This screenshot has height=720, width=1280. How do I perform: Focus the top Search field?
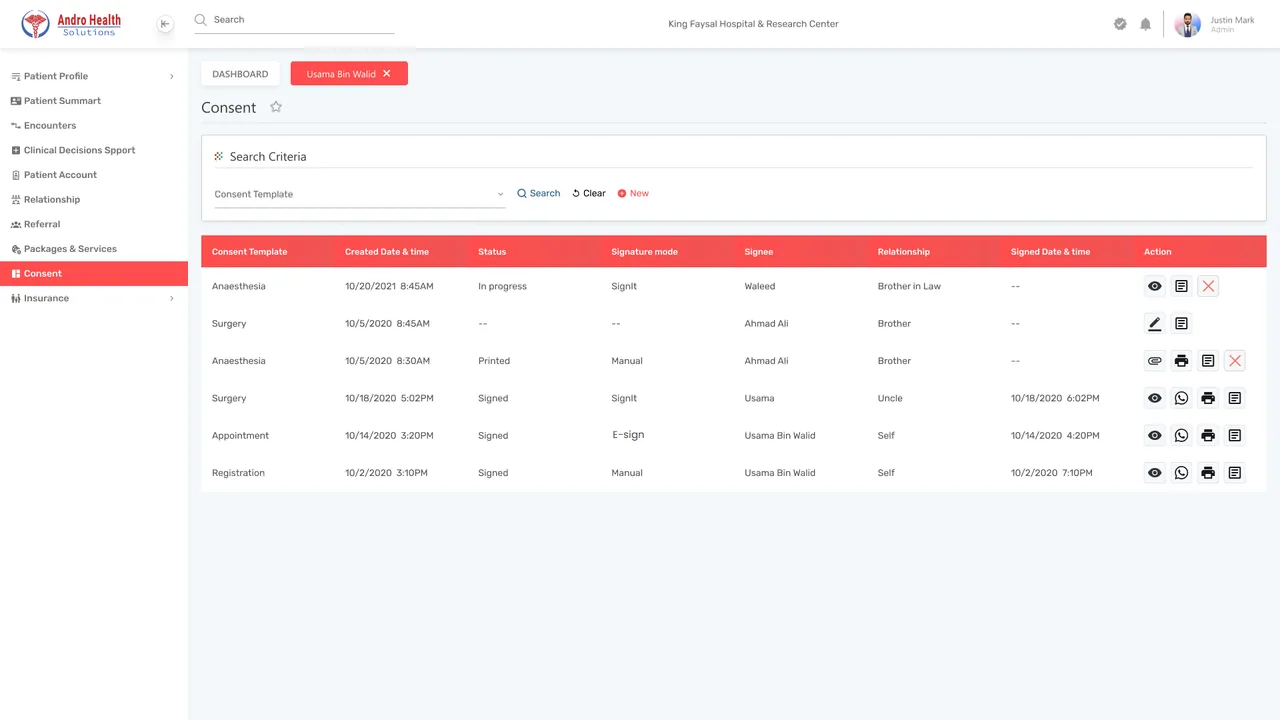click(x=294, y=20)
